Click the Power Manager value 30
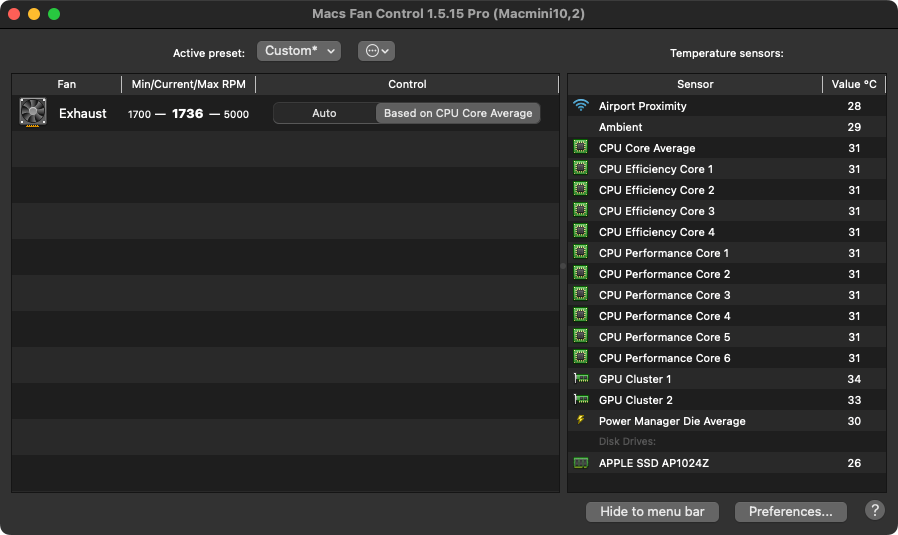The width and height of the screenshot is (898, 535). [854, 421]
